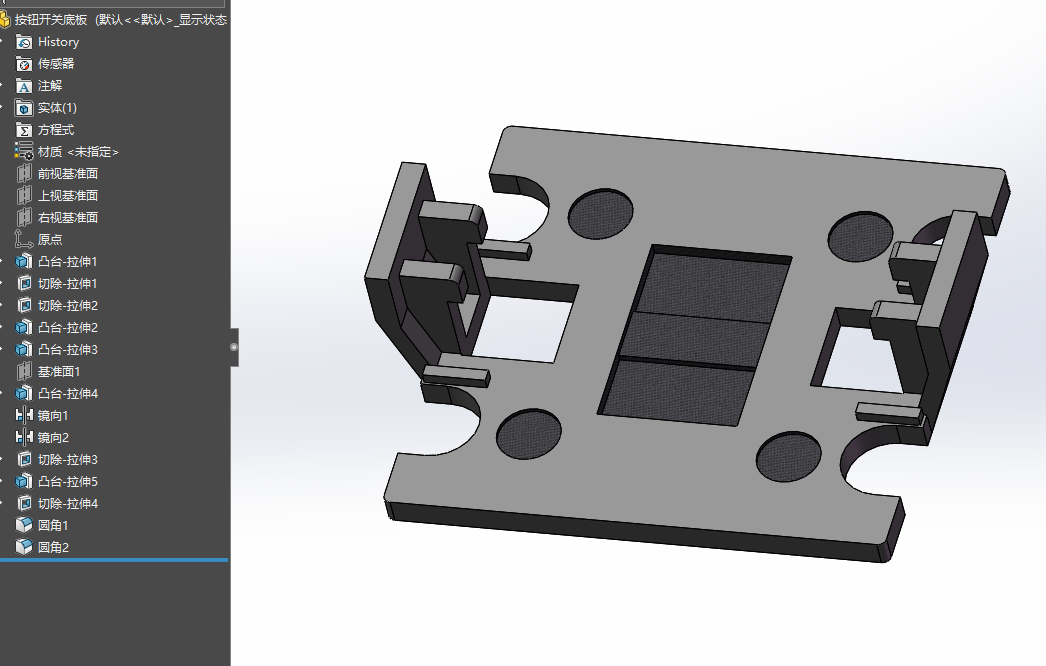Viewport: 1046px width, 666px height.
Task: Click the 凸台-拉伸4 boss extrude icon
Action: pos(24,394)
